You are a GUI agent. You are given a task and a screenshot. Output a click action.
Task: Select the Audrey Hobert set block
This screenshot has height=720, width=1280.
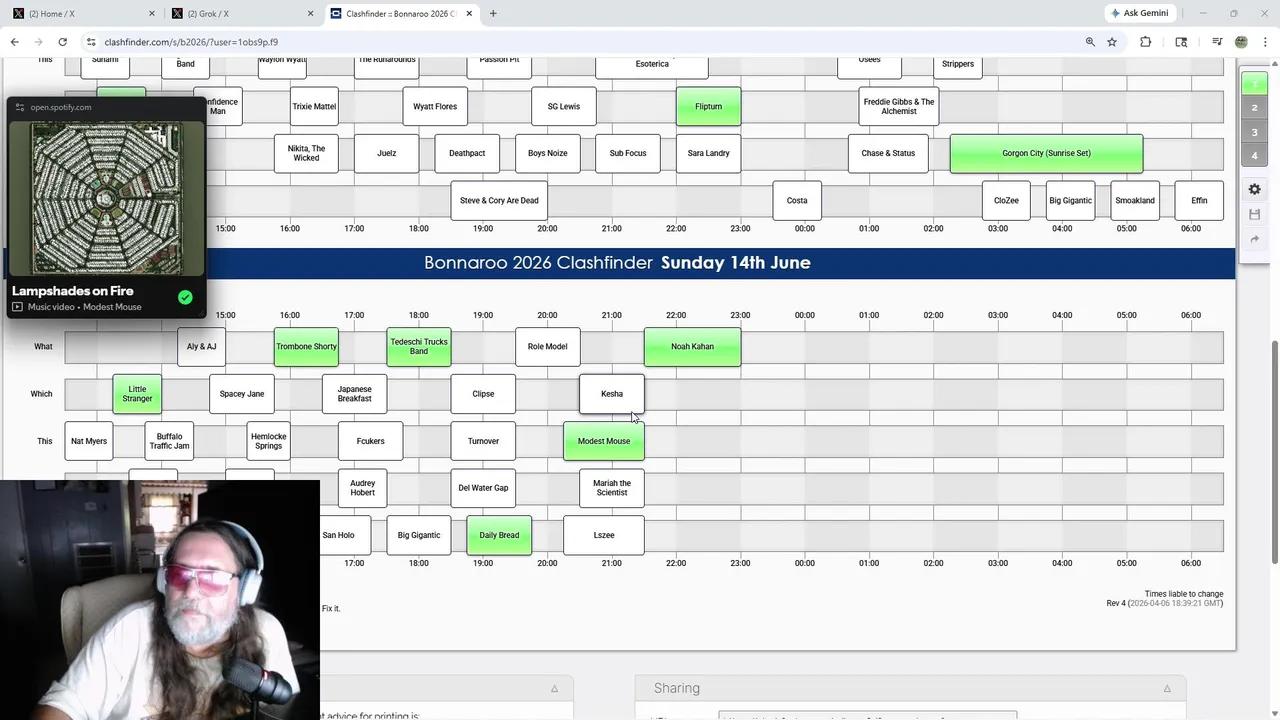point(362,488)
